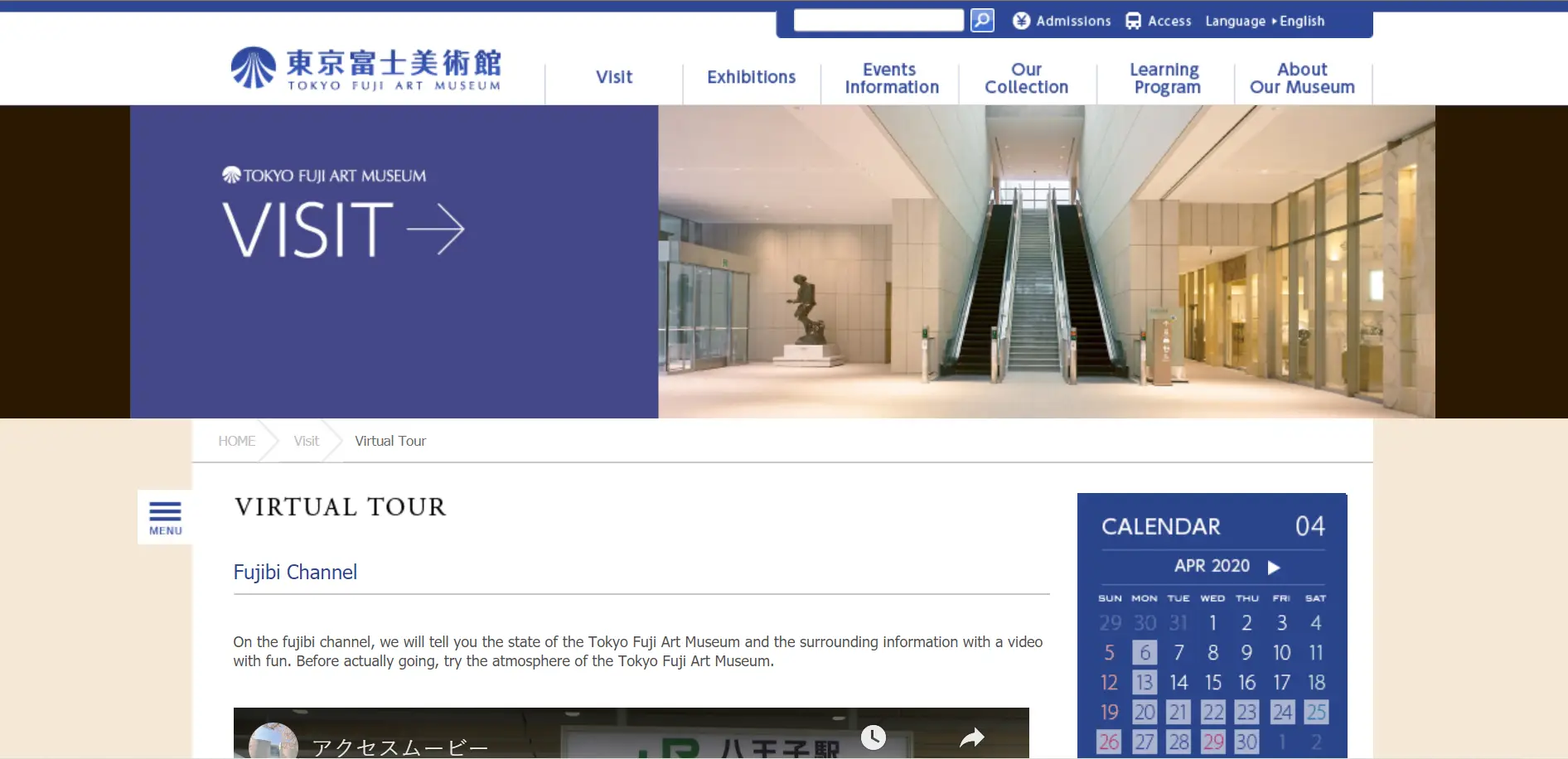
Task: Click the search text input field
Action: [878, 20]
